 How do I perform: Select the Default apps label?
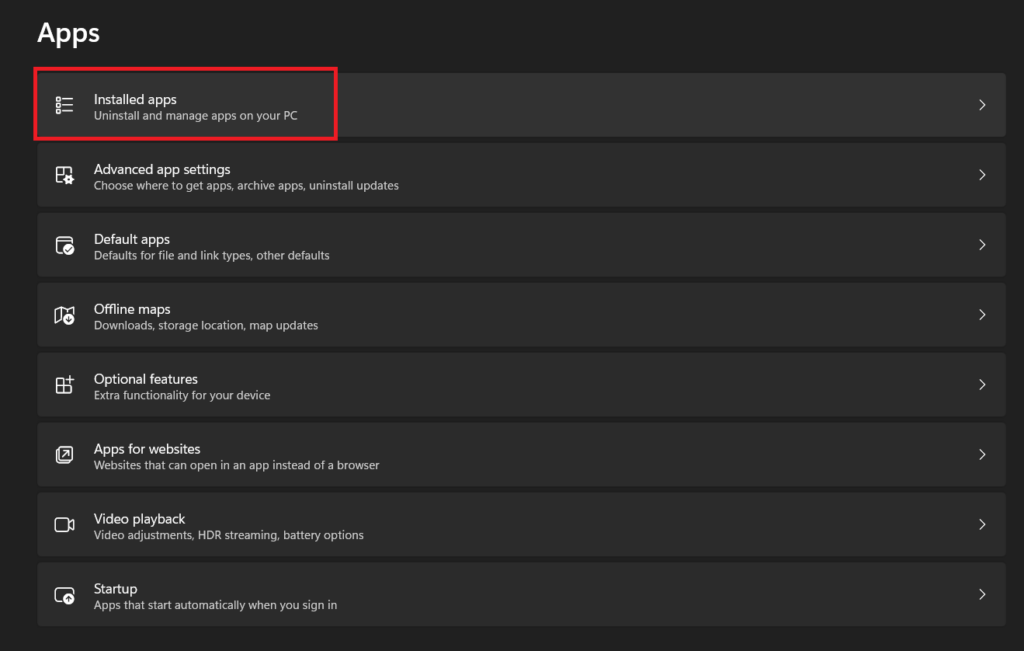[x=131, y=239]
